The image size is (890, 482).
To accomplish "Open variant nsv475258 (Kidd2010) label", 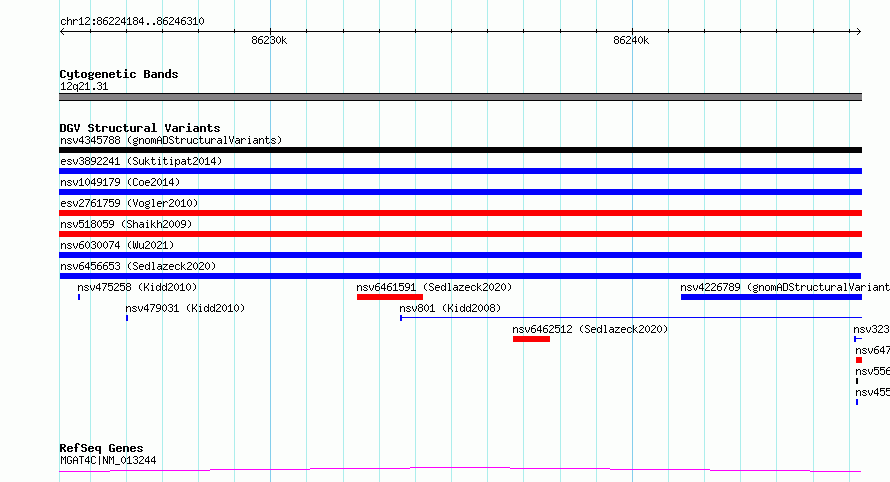I will point(137,287).
